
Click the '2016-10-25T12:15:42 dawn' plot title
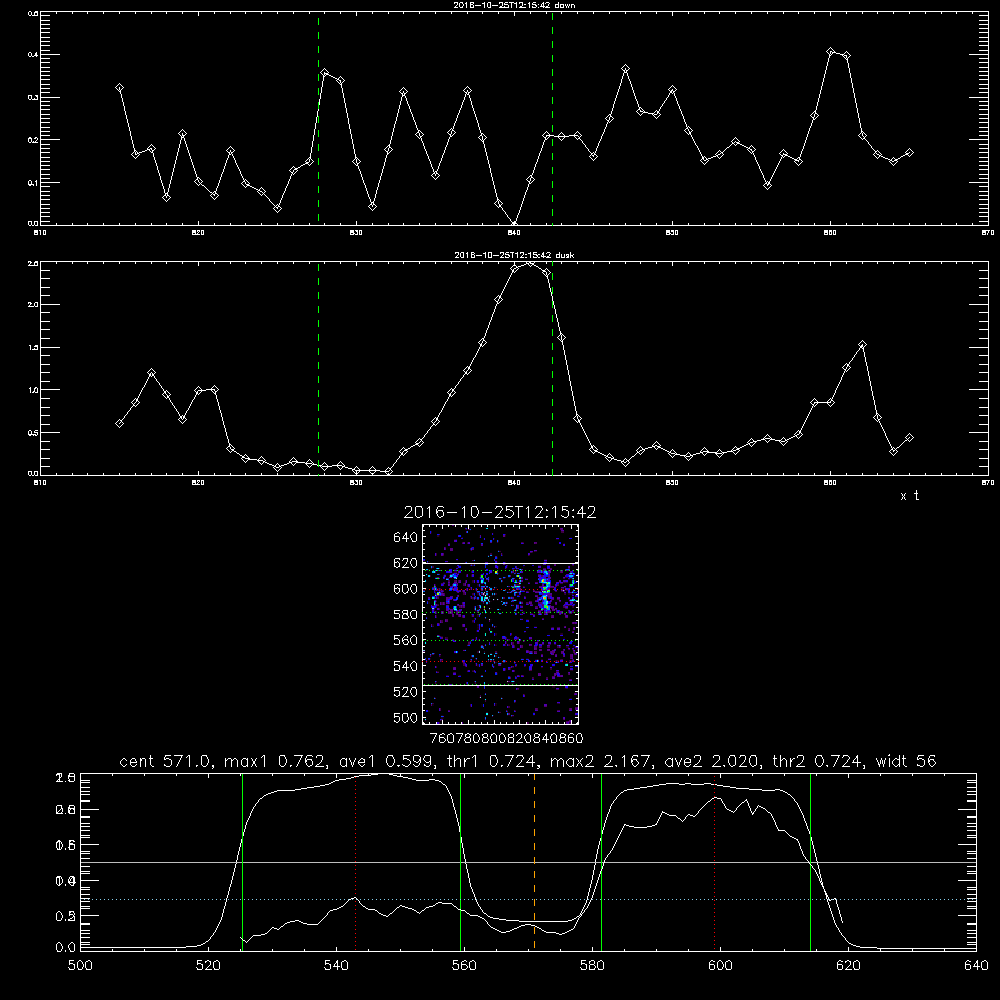click(514, 5)
